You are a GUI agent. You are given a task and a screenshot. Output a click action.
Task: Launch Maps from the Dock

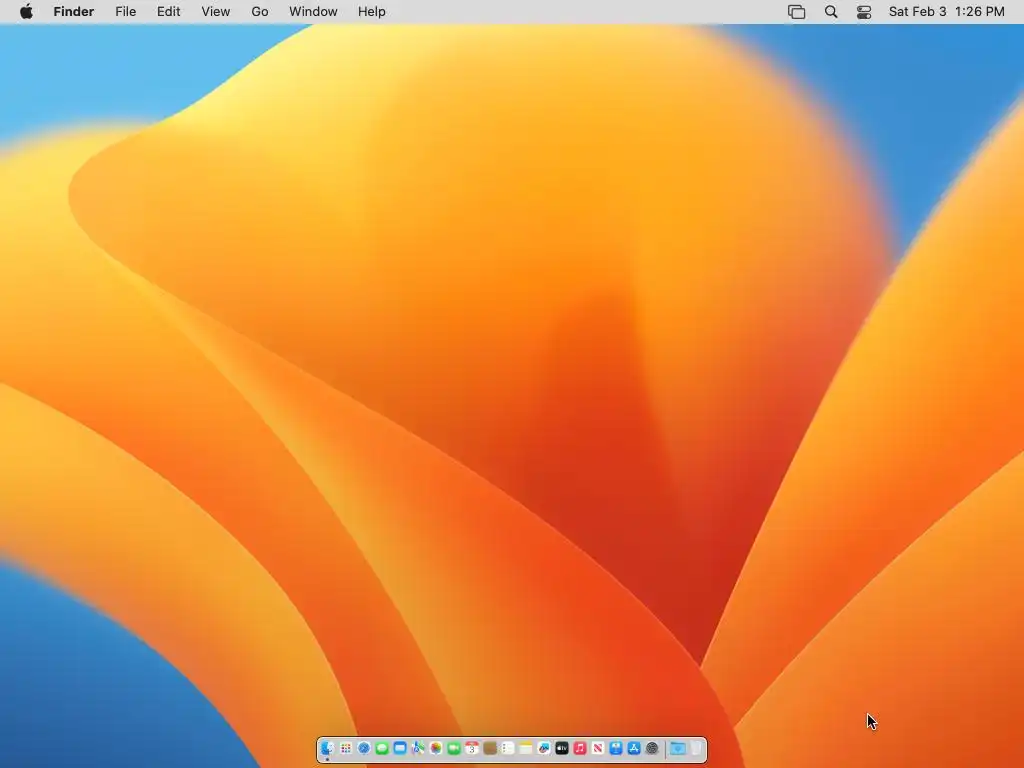[418, 748]
